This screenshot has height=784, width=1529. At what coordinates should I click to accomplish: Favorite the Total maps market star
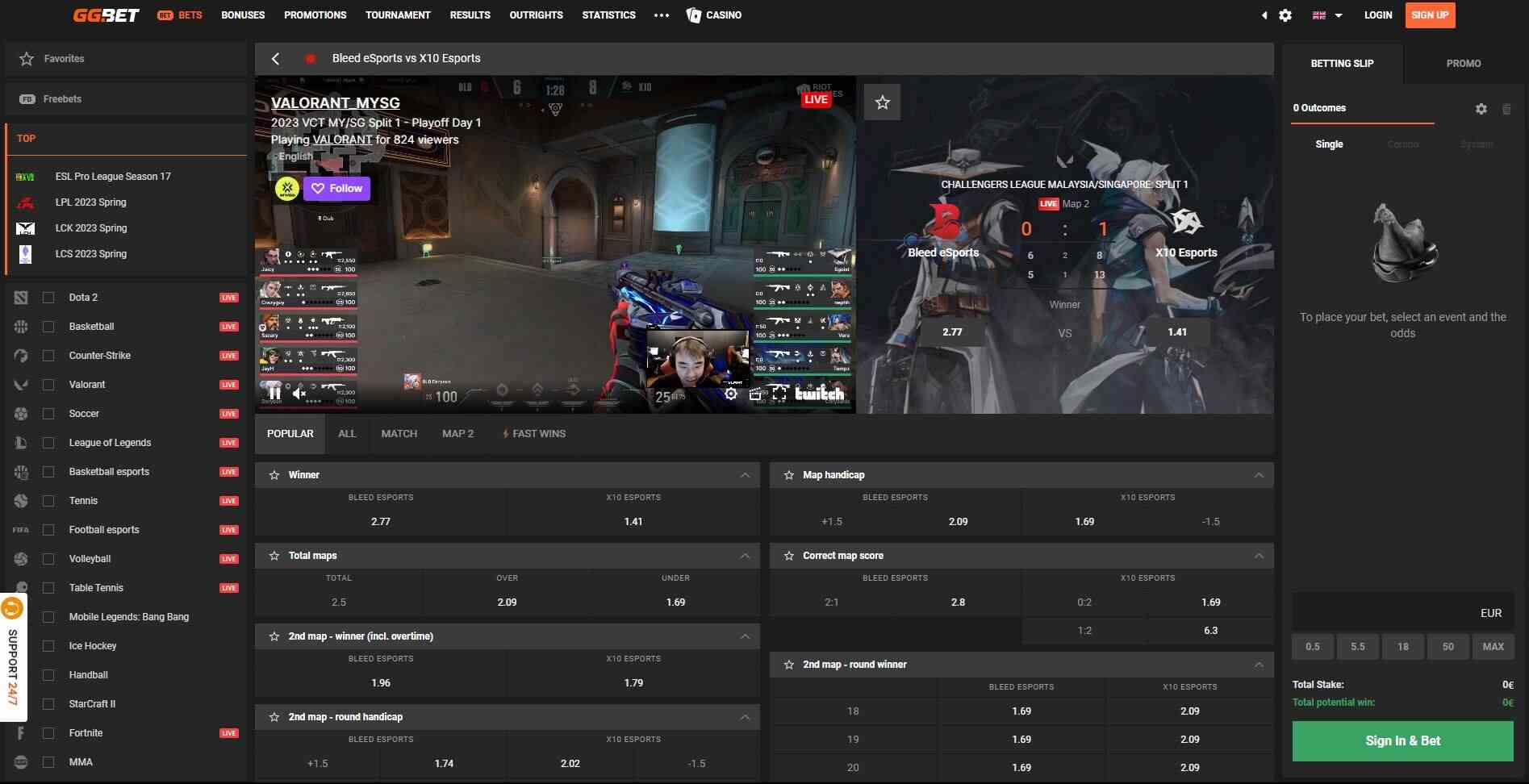point(274,556)
